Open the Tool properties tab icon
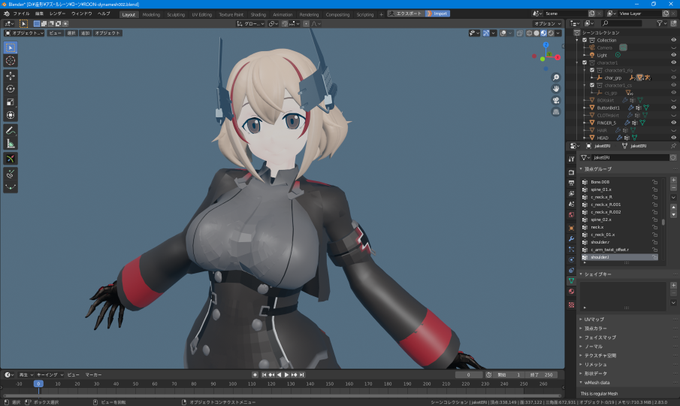This screenshot has height=406, width=680. click(x=571, y=159)
